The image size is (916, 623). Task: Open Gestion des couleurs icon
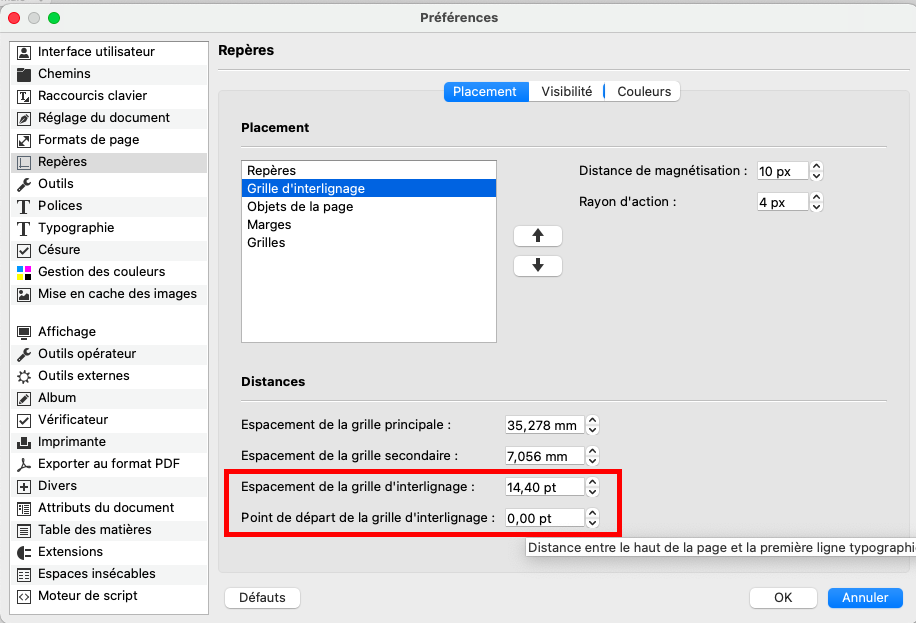pyautogui.click(x=25, y=272)
